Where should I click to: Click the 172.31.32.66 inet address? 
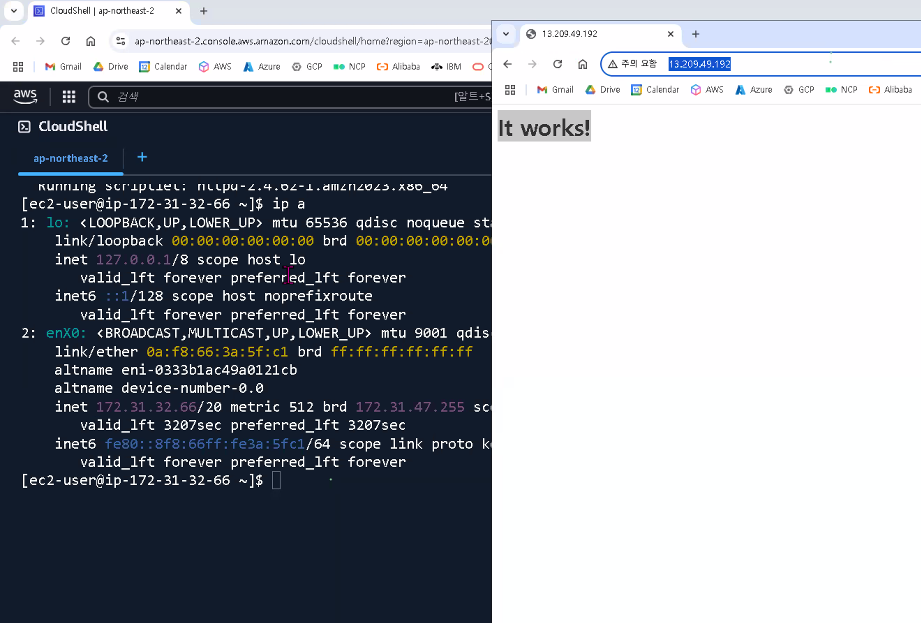tap(146, 407)
